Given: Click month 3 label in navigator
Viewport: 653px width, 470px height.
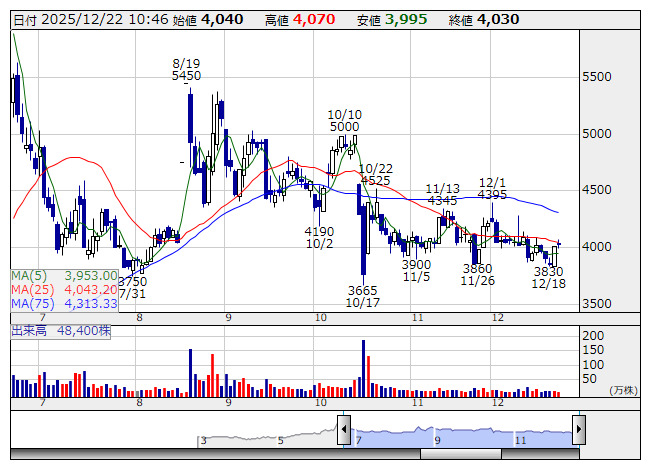Looking at the screenshot, I should click(x=203, y=441).
